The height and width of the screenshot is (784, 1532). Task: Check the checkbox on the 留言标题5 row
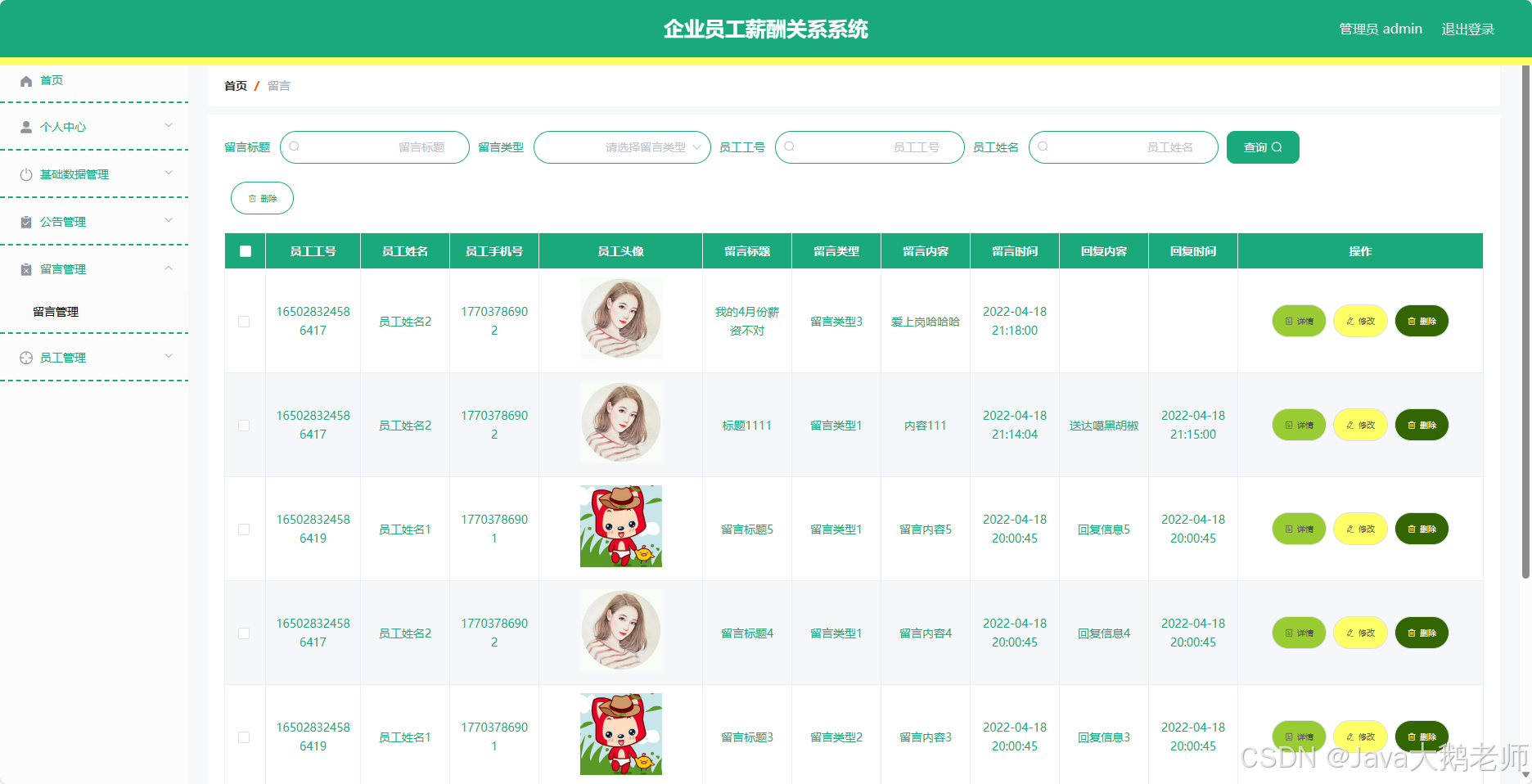243,529
